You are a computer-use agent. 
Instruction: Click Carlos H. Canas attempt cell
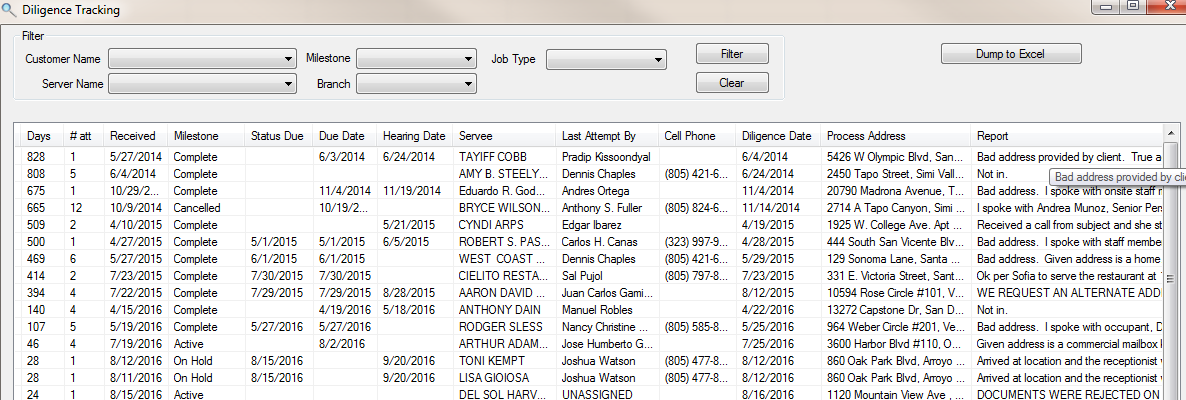(607, 242)
